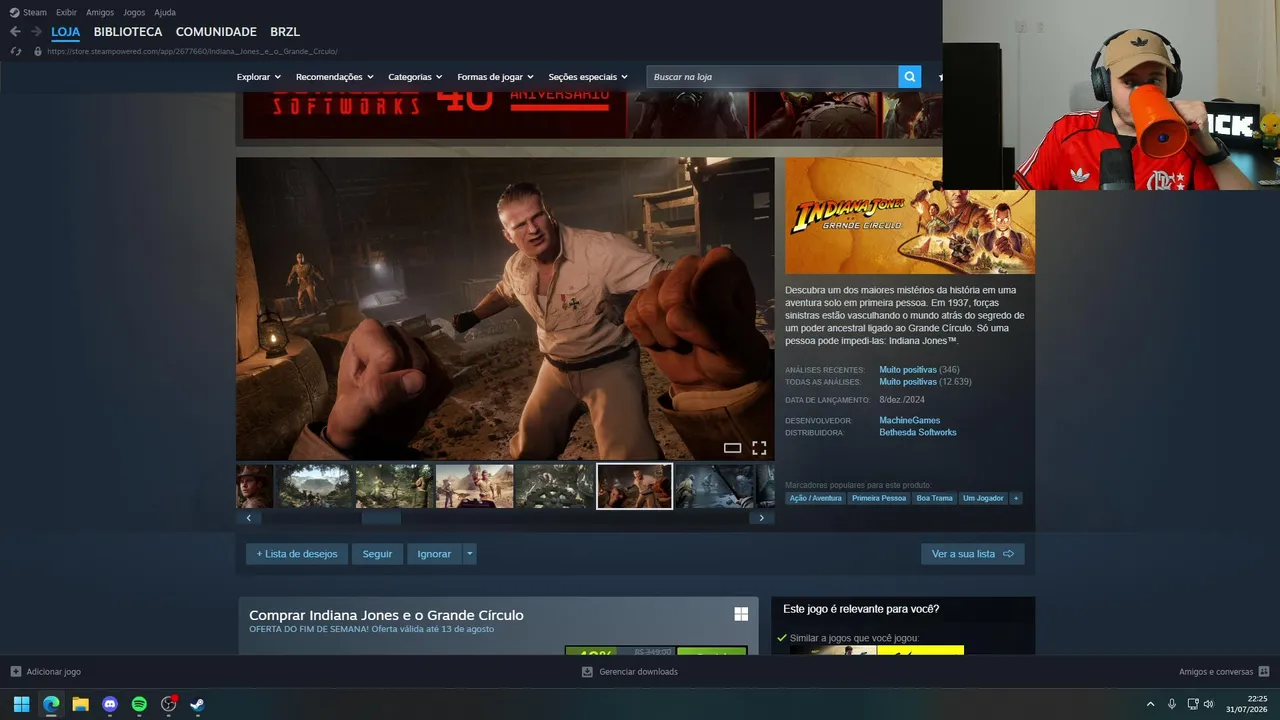The image size is (1280, 720).
Task: Open the Exibir menu
Action: pos(66,12)
